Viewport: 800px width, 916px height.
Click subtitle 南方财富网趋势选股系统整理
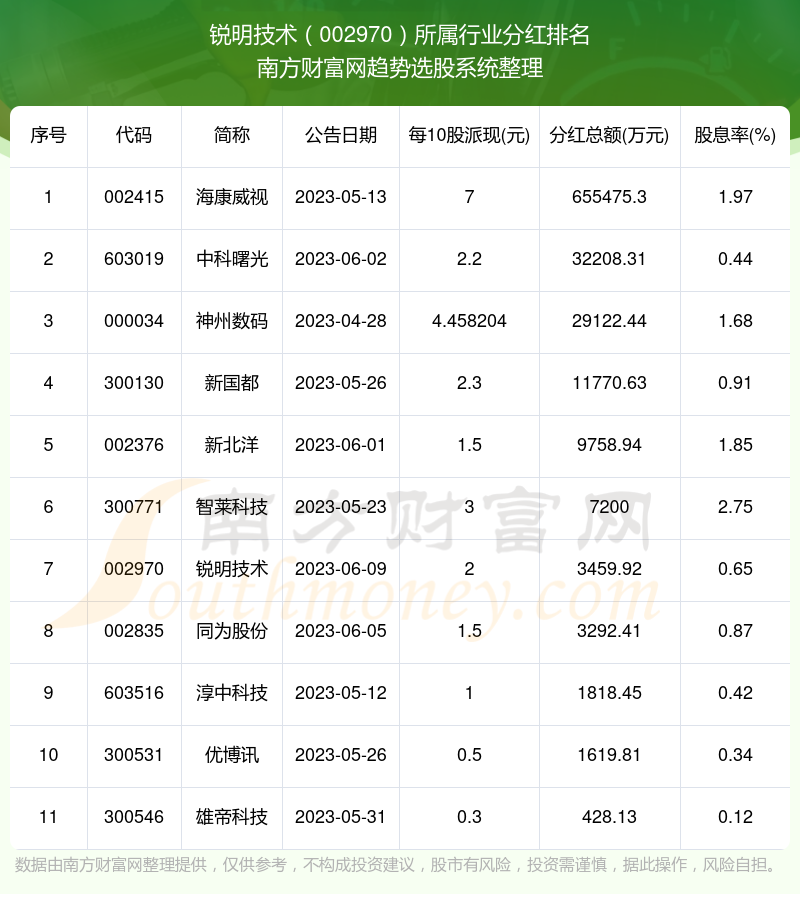400,68
